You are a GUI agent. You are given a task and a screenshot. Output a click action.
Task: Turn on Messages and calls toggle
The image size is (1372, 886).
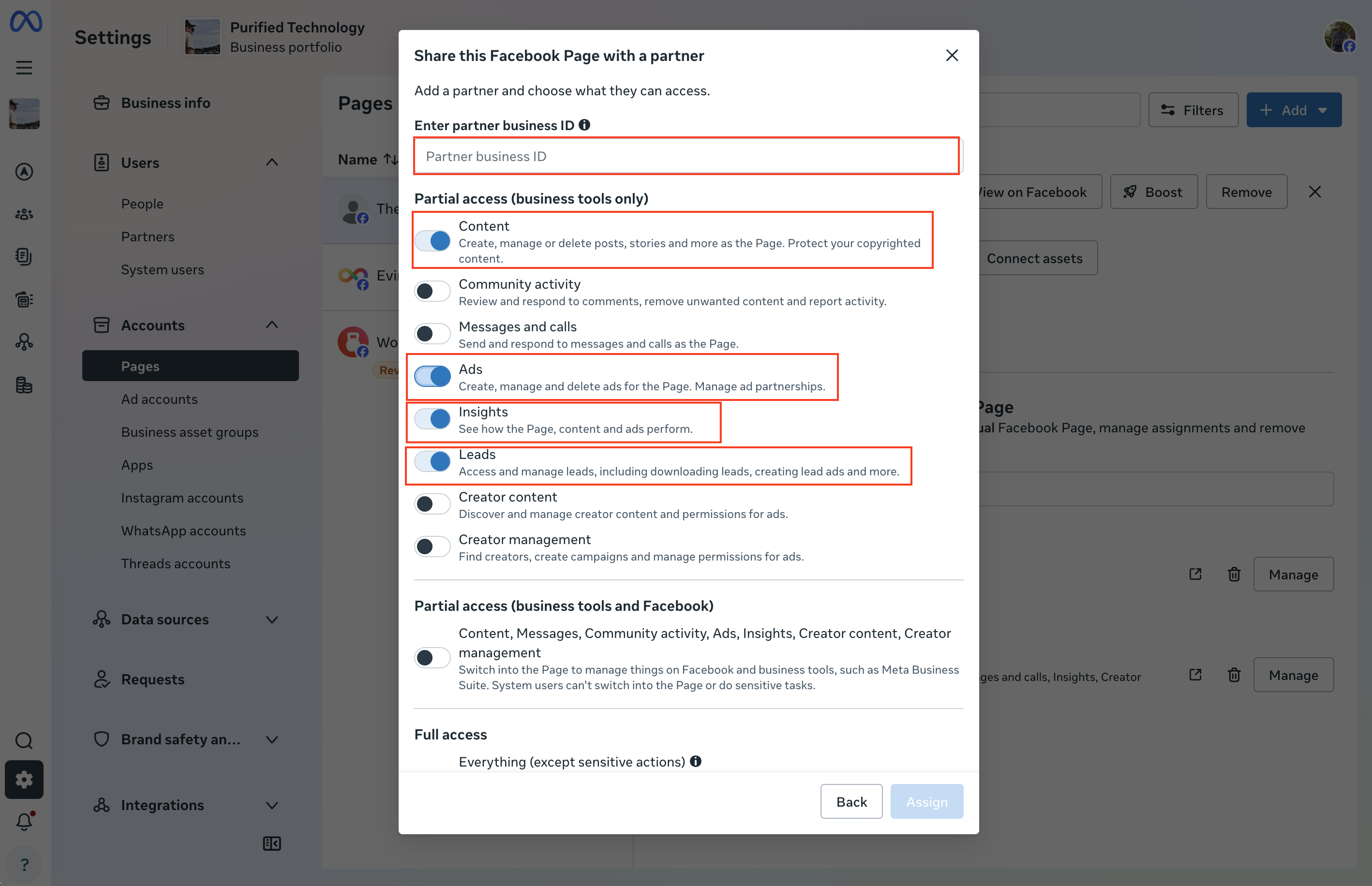432,334
